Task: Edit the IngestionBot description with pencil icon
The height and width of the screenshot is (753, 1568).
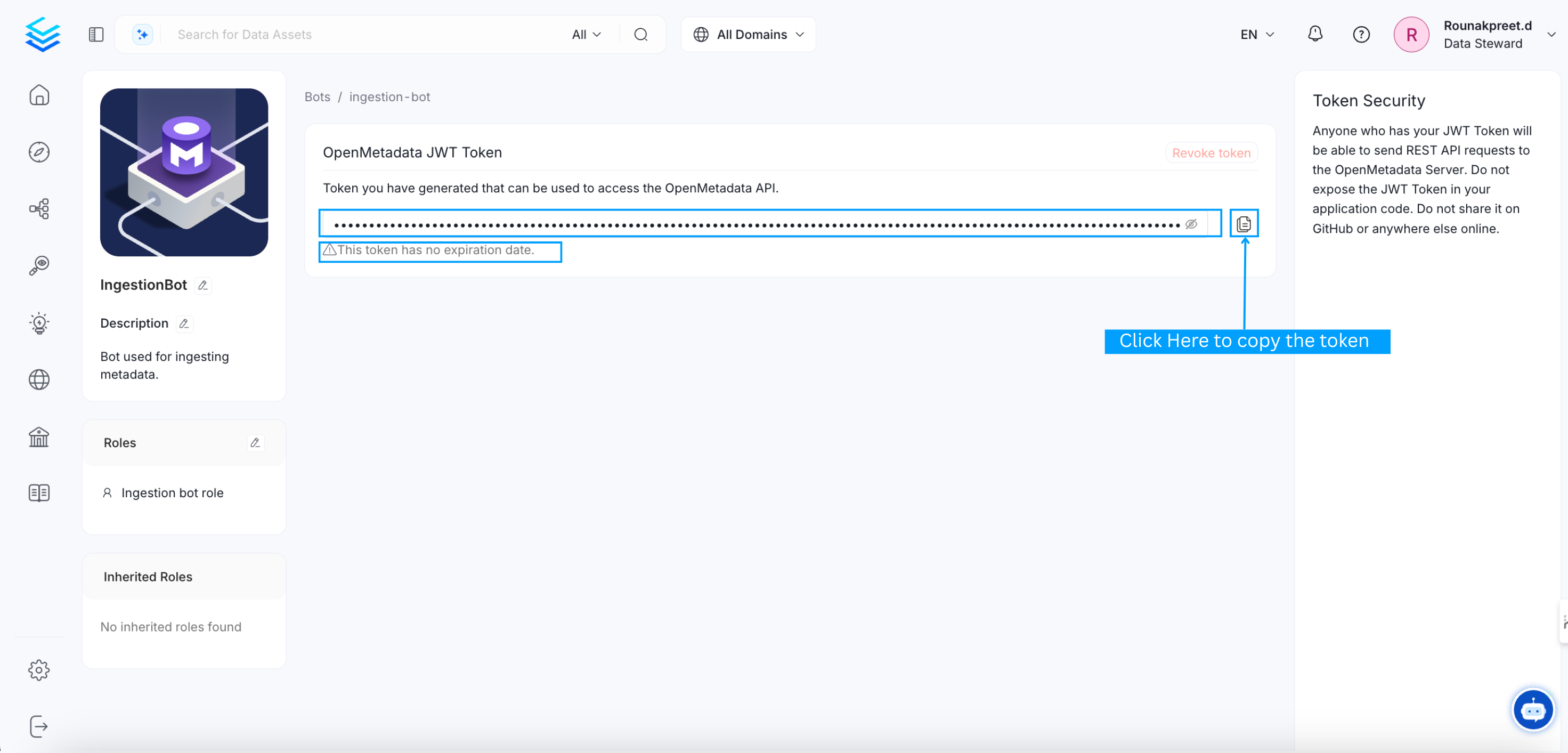Action: [x=184, y=323]
